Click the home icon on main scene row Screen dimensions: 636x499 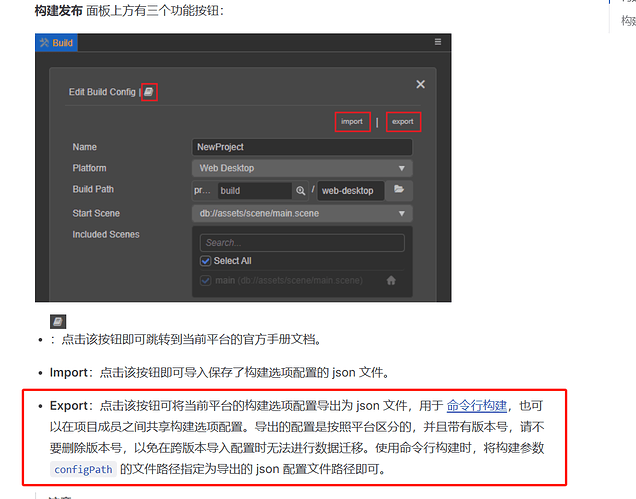[x=391, y=280]
